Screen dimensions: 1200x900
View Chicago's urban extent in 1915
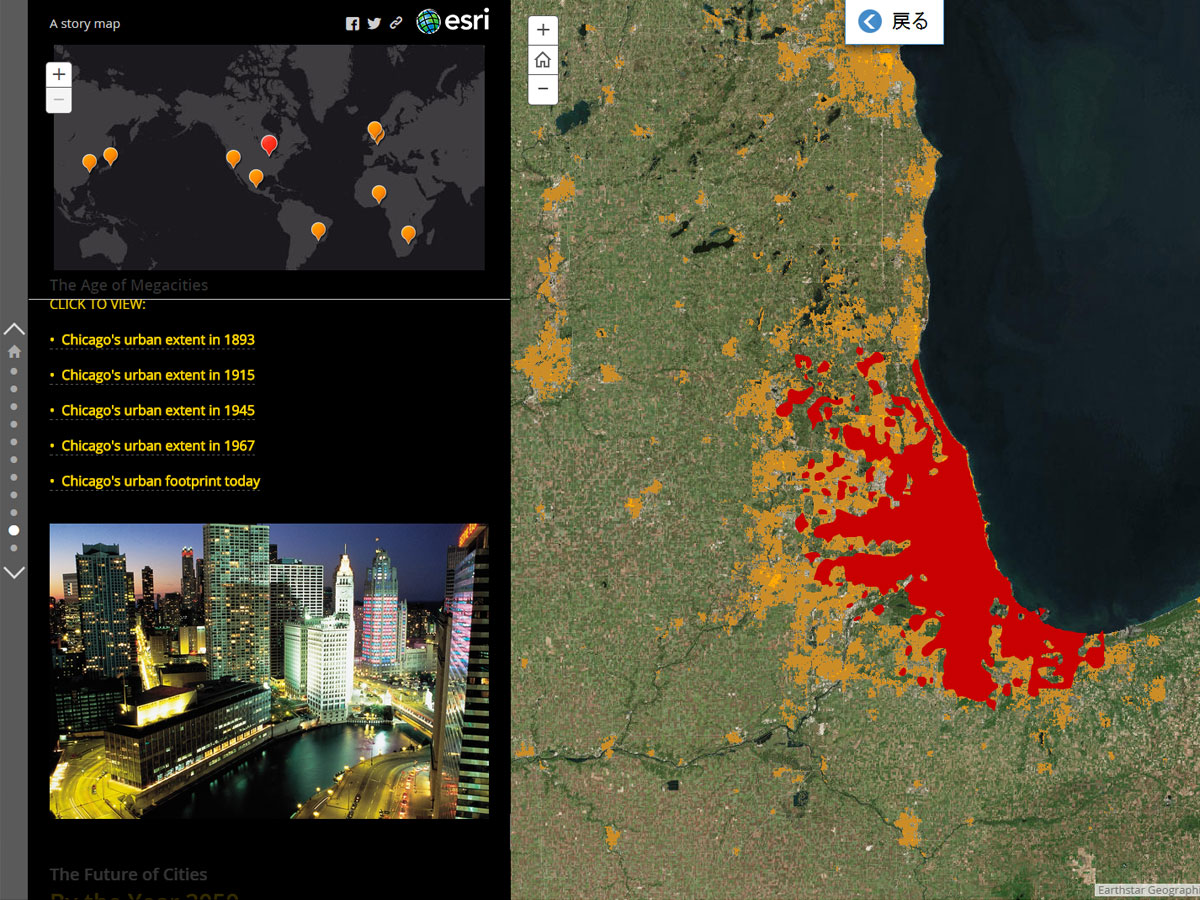pos(157,375)
